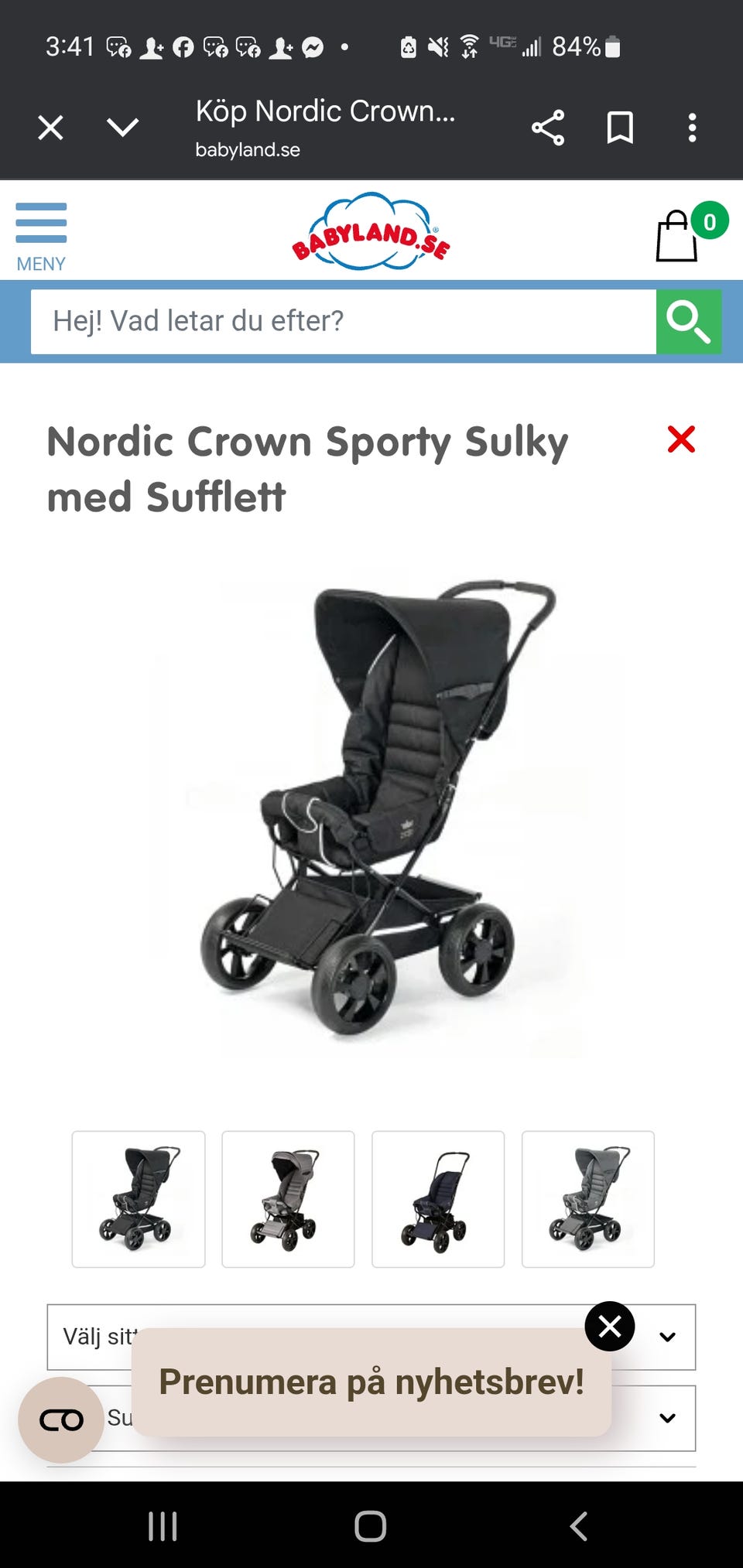Collapse browser using down chevron
743x1568 pixels.
[123, 127]
